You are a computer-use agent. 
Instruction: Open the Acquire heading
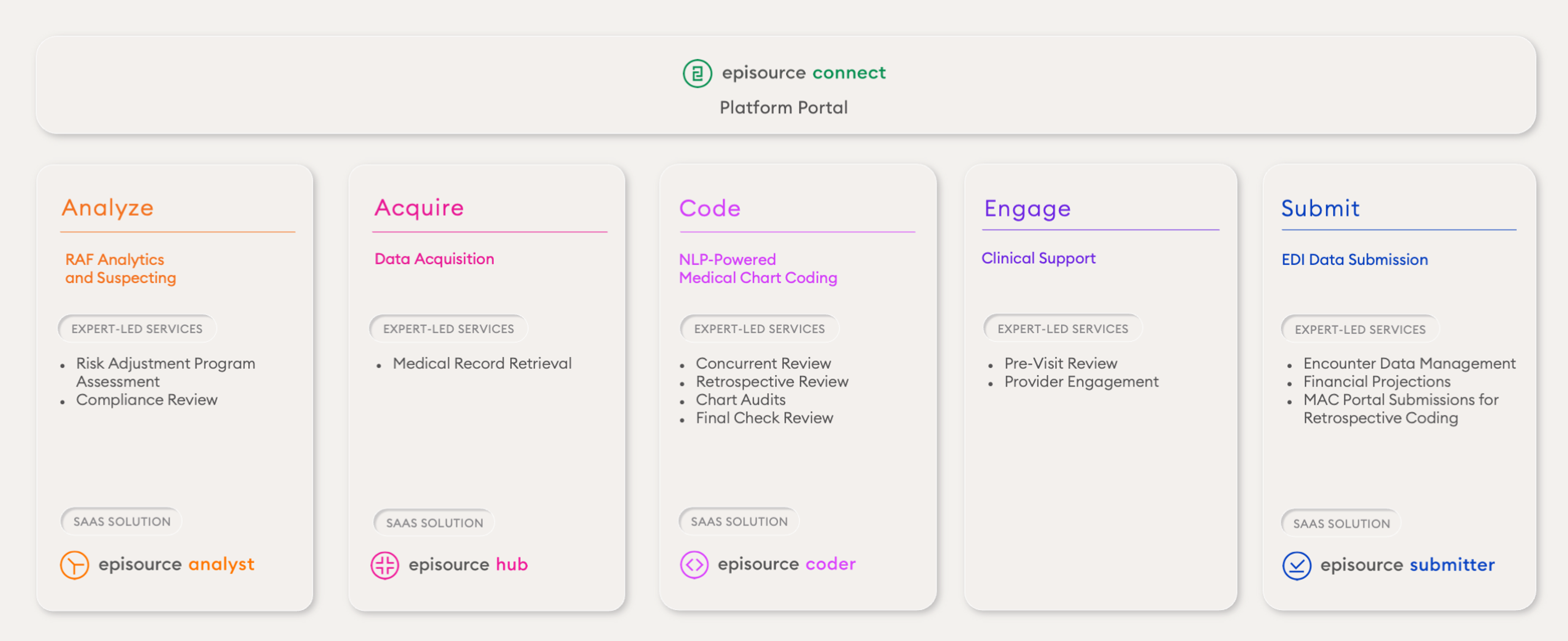[x=419, y=208]
